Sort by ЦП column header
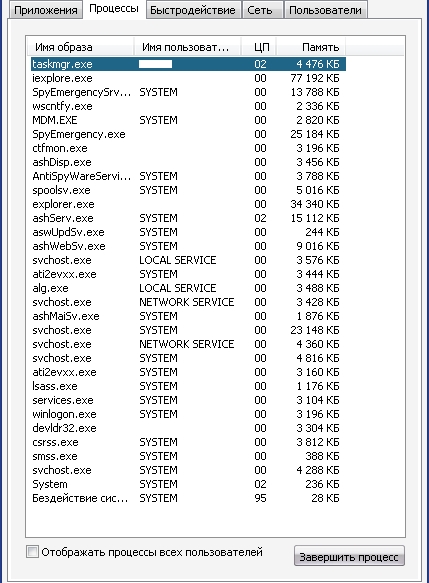This screenshot has width=429, height=583. [259, 47]
